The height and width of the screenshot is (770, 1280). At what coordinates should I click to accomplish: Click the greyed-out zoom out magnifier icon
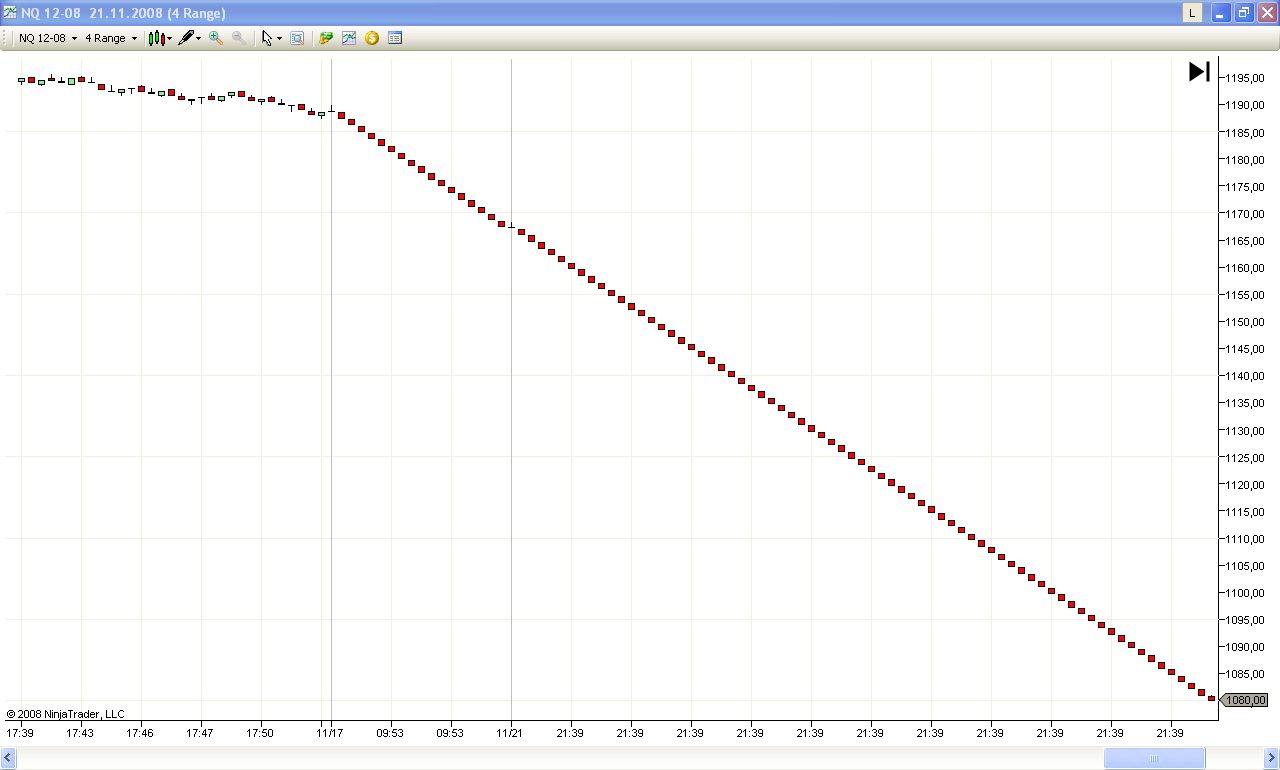point(239,38)
